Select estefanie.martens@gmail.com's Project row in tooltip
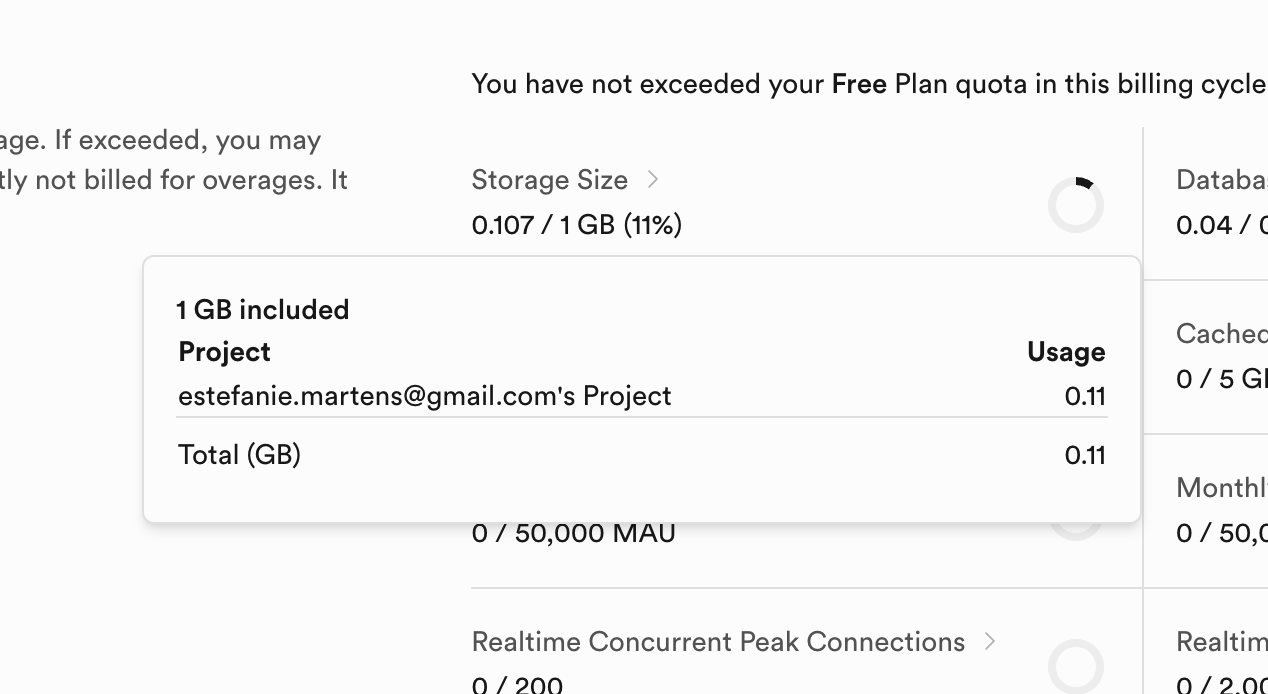1268x694 pixels. (424, 396)
